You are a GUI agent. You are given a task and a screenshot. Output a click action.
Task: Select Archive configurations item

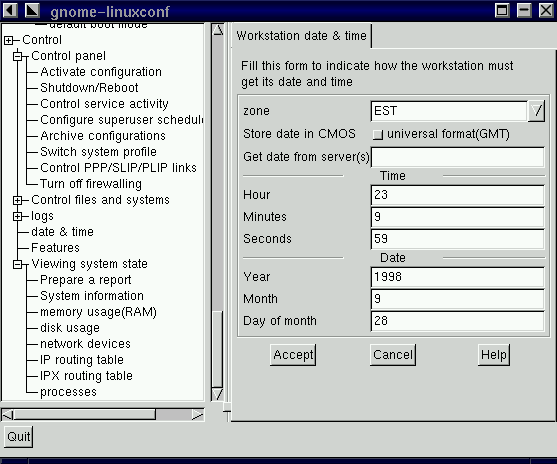(x=103, y=136)
